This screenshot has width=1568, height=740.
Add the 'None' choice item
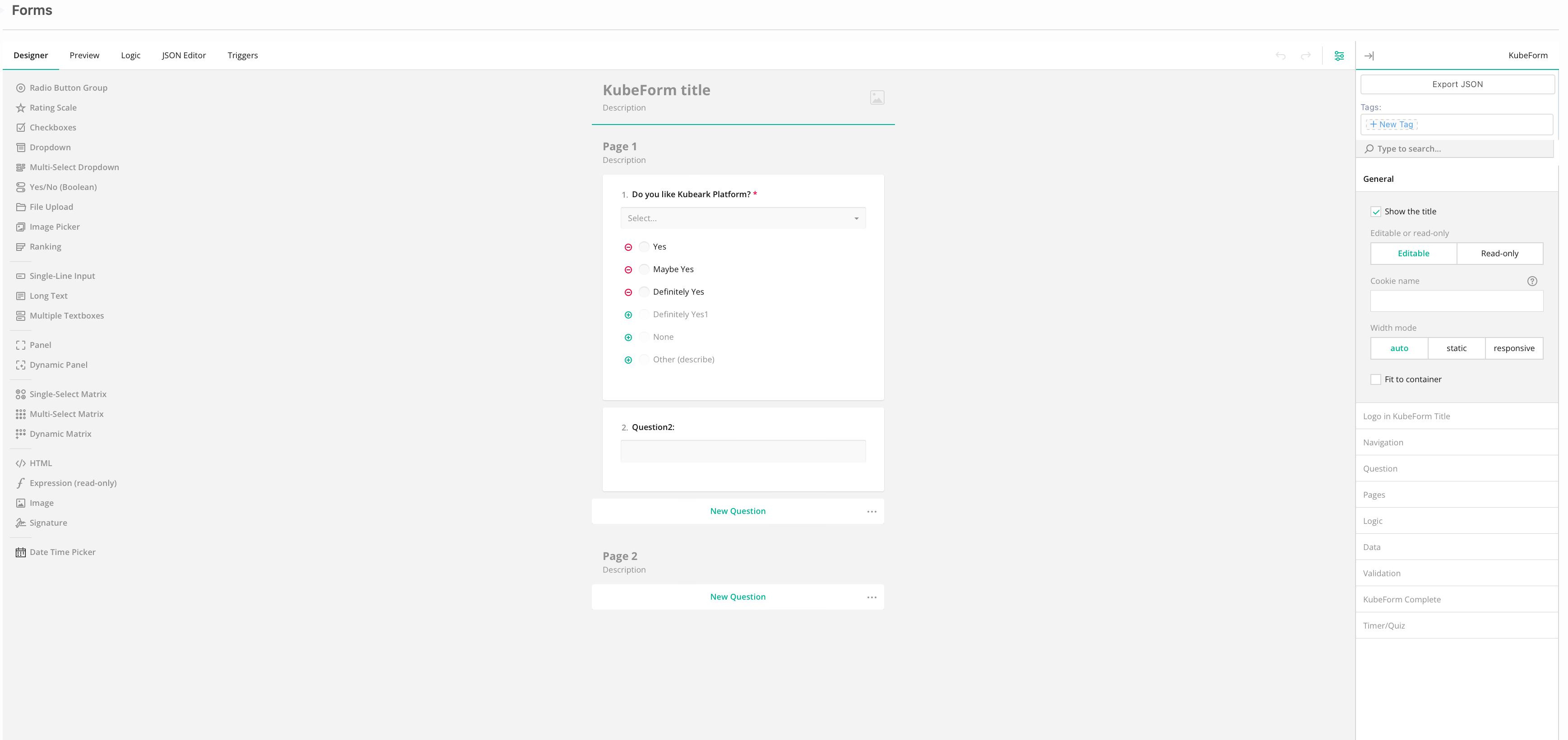click(x=628, y=338)
